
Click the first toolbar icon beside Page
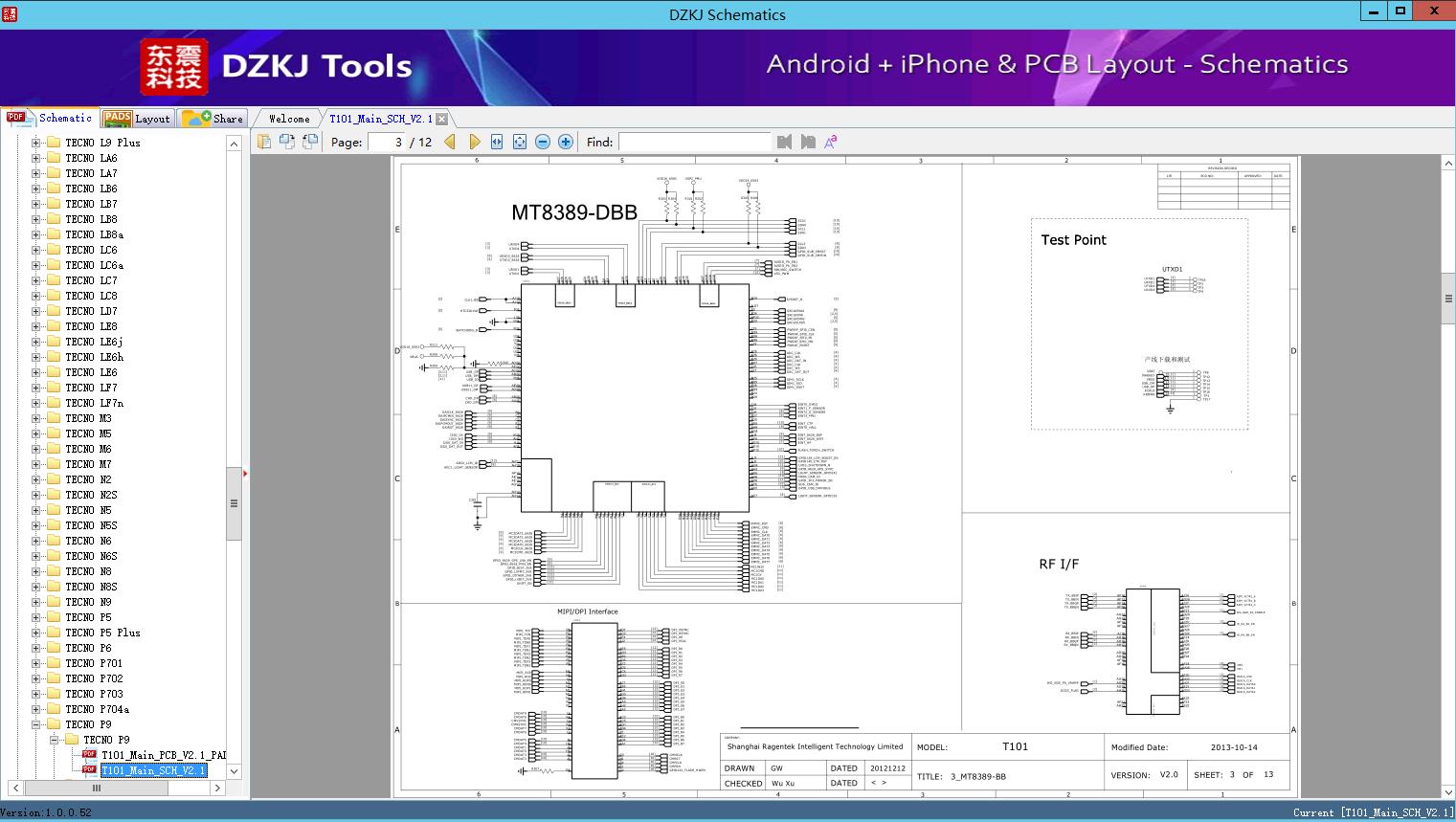(x=264, y=142)
